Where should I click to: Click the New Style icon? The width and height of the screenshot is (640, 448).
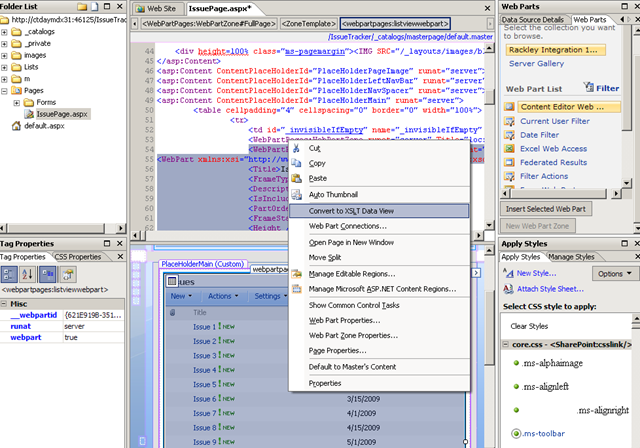[x=508, y=273]
